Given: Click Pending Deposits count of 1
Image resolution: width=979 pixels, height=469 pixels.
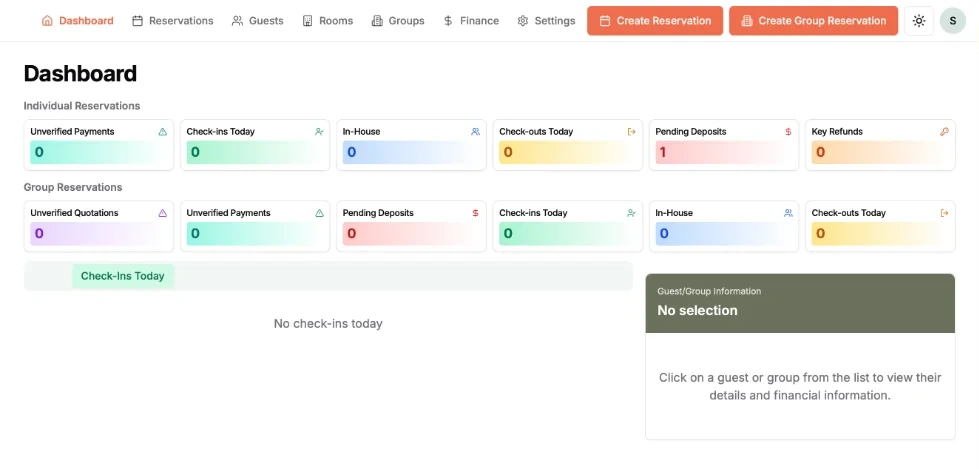Looking at the screenshot, I should tap(663, 152).
